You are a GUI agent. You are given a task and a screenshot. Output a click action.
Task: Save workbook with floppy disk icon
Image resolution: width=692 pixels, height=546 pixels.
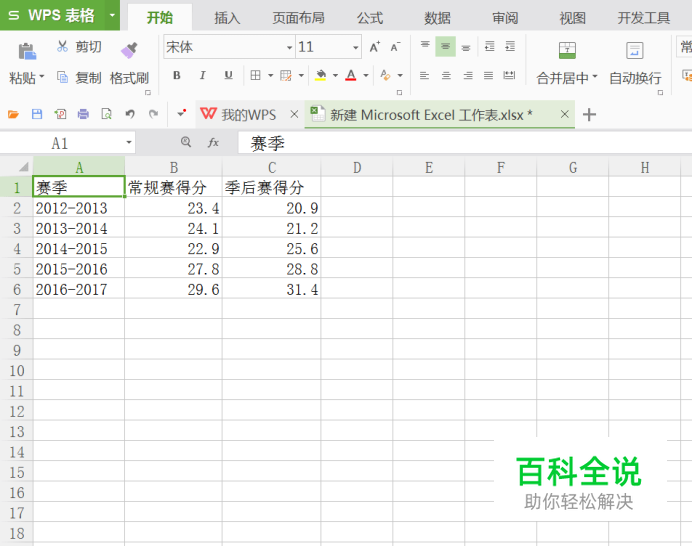click(x=37, y=115)
